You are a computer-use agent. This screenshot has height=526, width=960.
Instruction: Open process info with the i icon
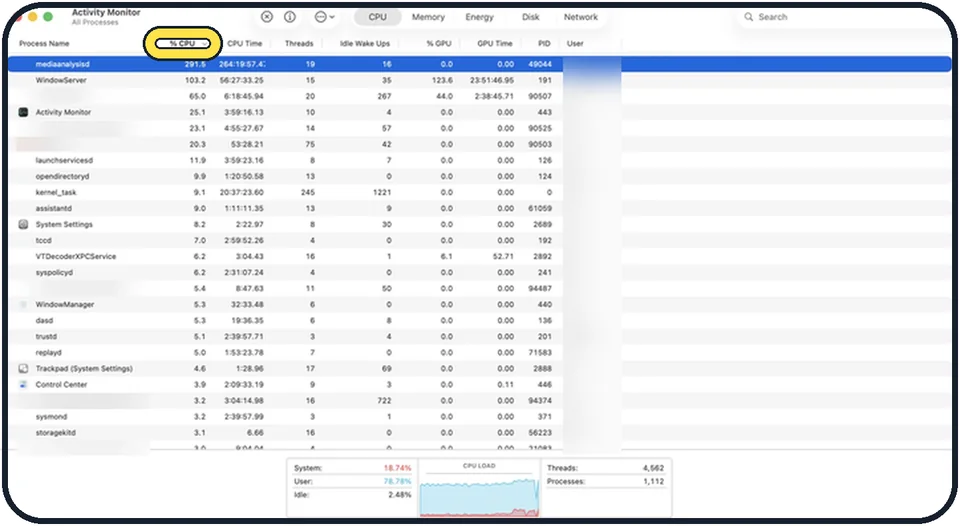[x=290, y=17]
